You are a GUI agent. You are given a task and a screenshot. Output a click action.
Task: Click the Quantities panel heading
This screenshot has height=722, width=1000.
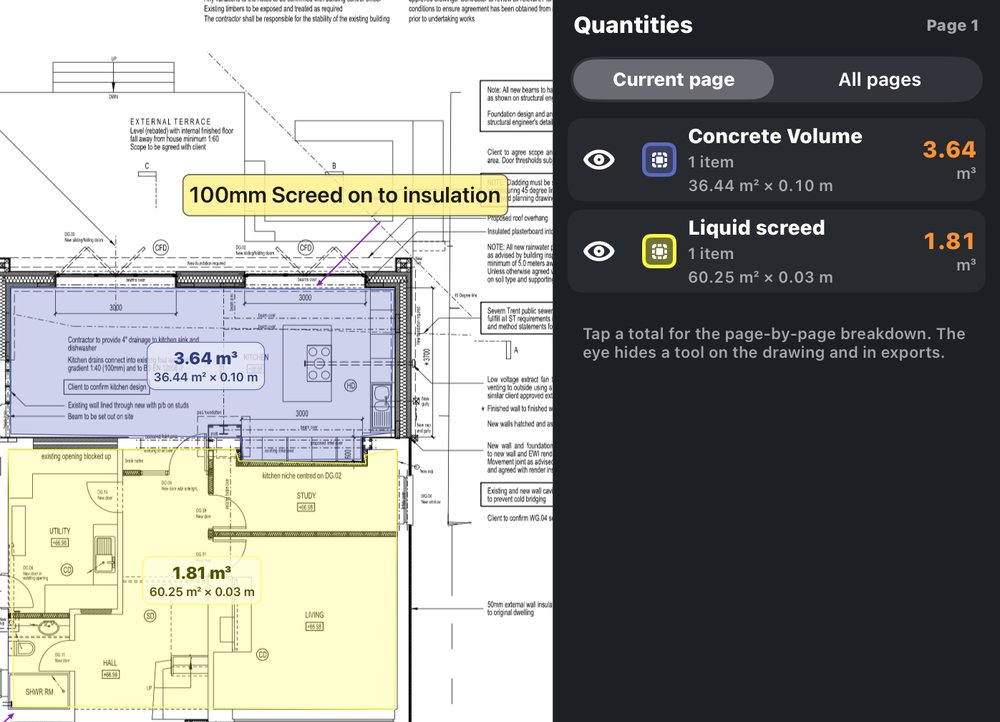click(633, 25)
